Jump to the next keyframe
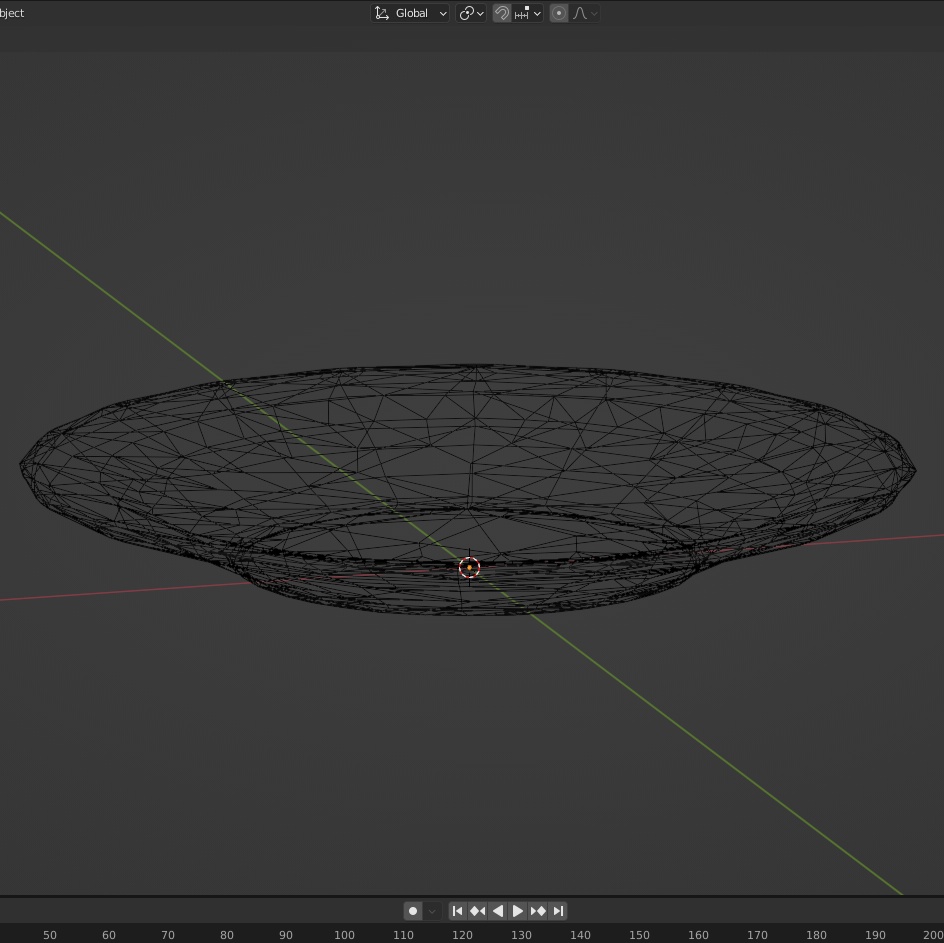The height and width of the screenshot is (943, 944). coord(538,911)
